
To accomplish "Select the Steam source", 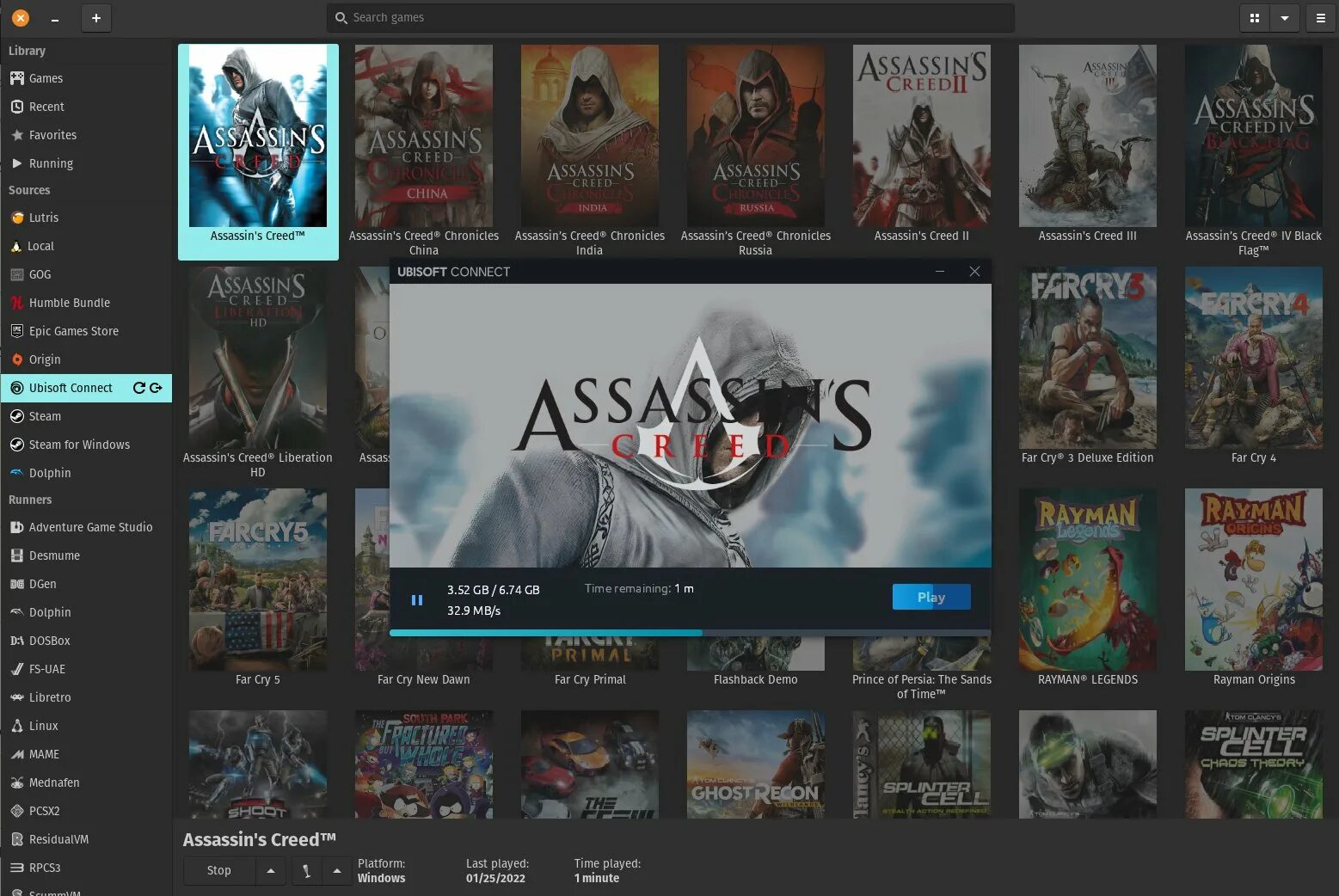I will click(x=86, y=416).
